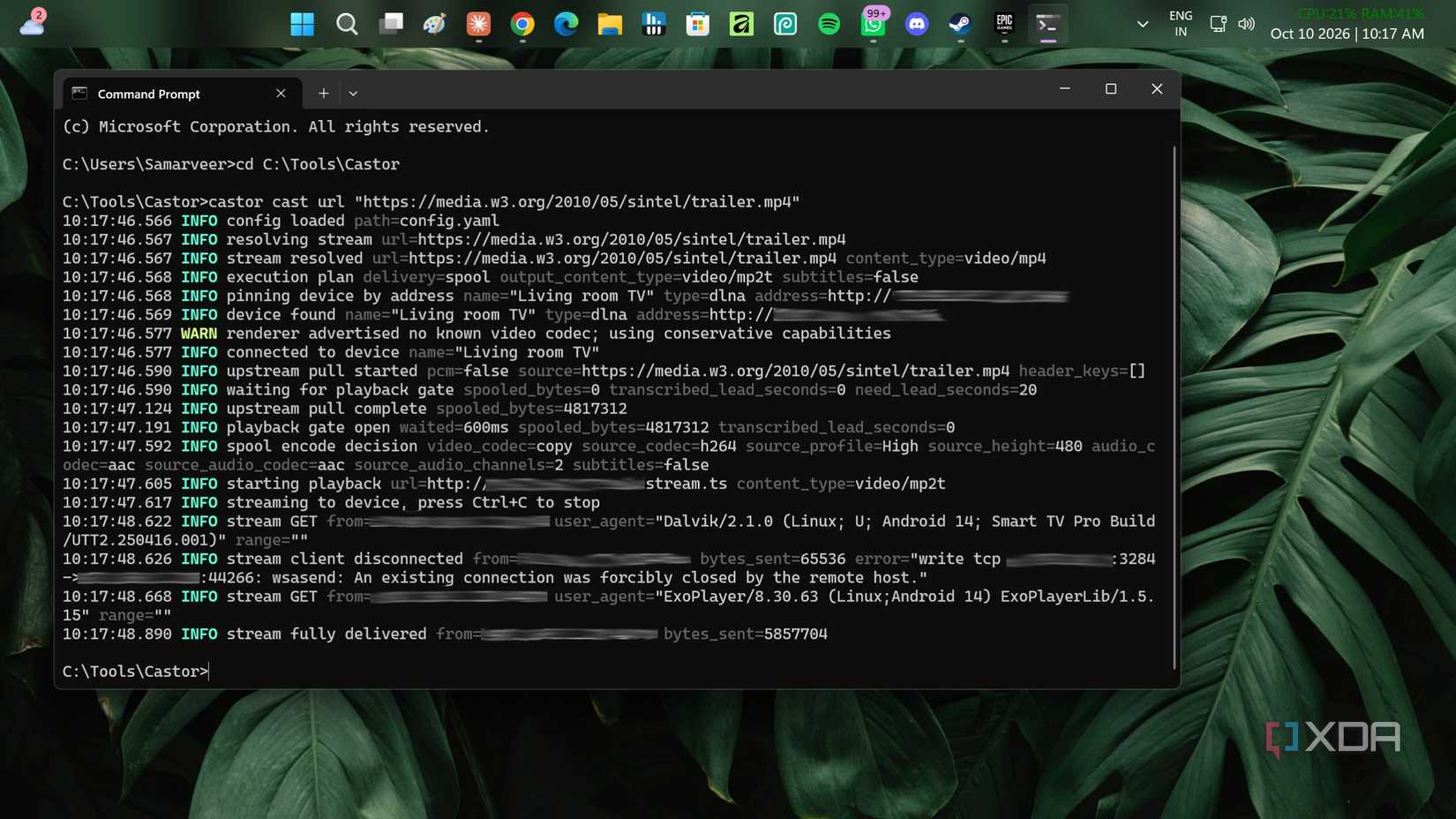1456x819 pixels.
Task: Open Microsoft Store from the taskbar
Action: (698, 25)
